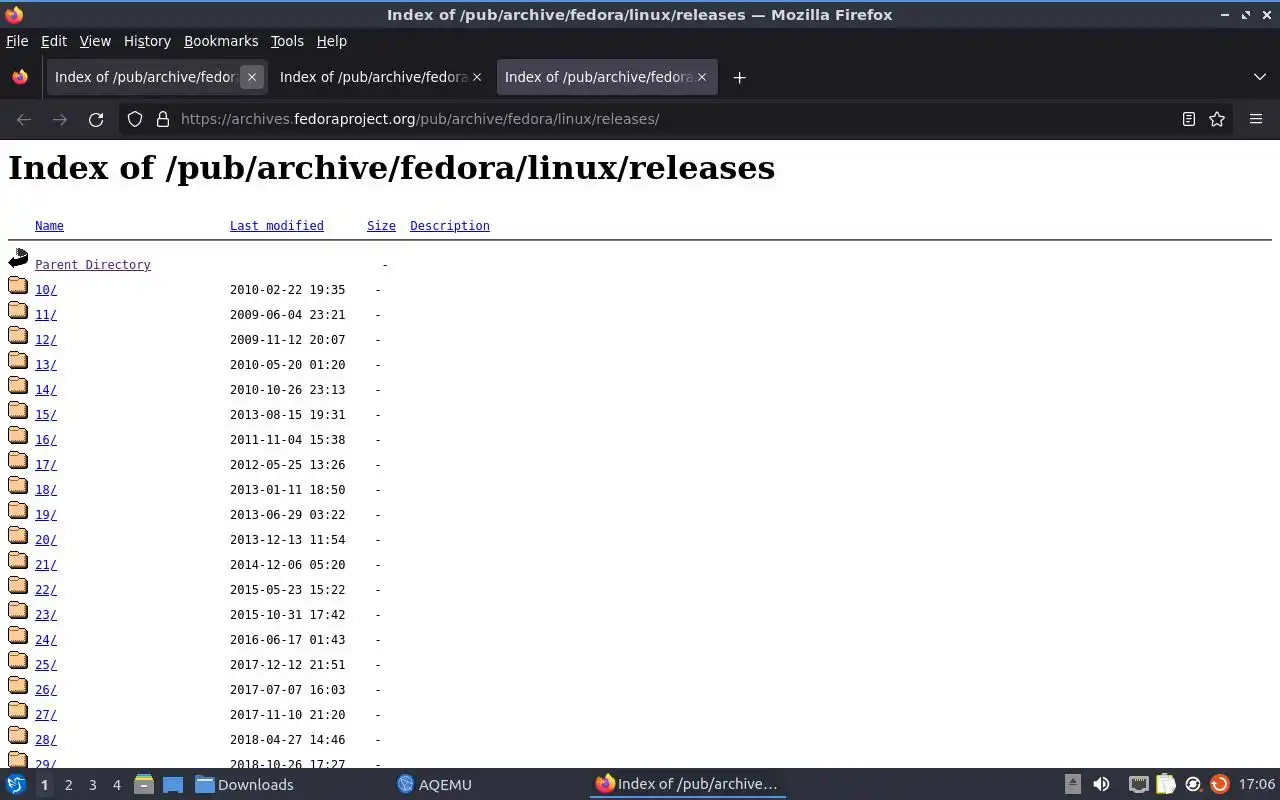Viewport: 1280px width, 800px height.
Task: Open the desktop start menu icon in taskbar
Action: click(x=16, y=784)
